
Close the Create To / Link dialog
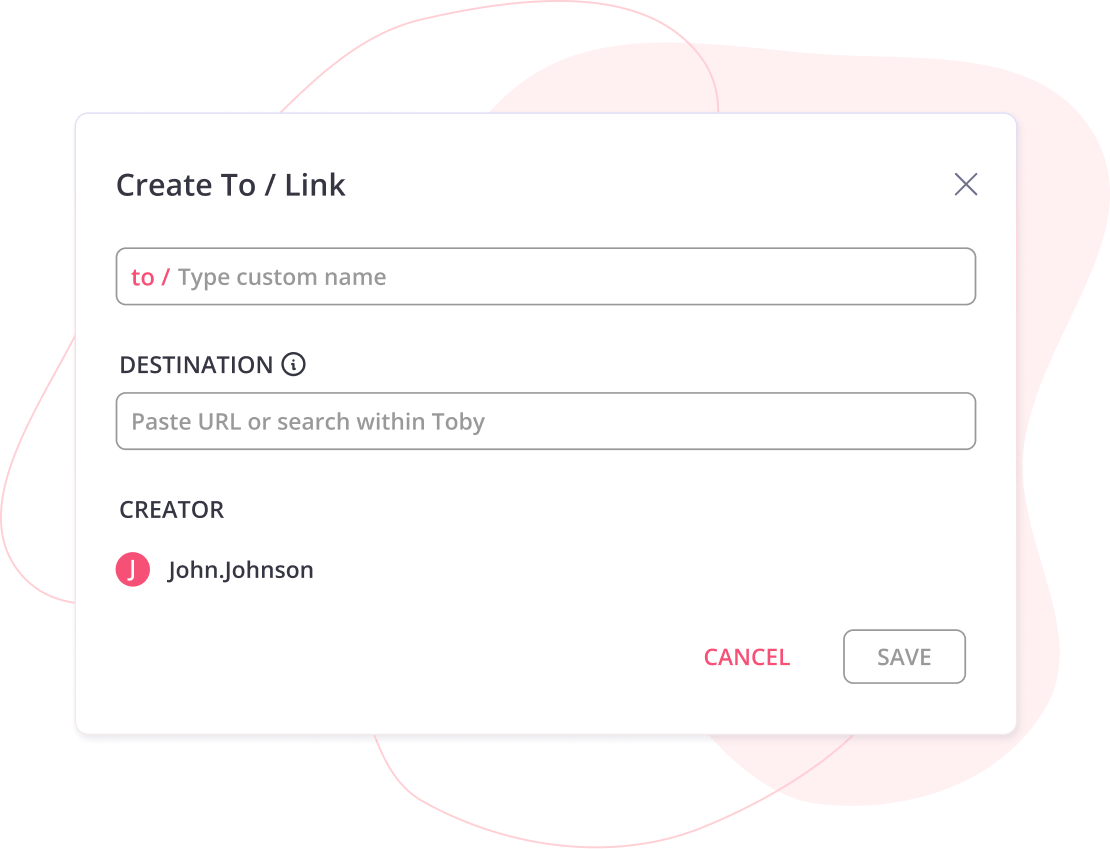coord(965,184)
